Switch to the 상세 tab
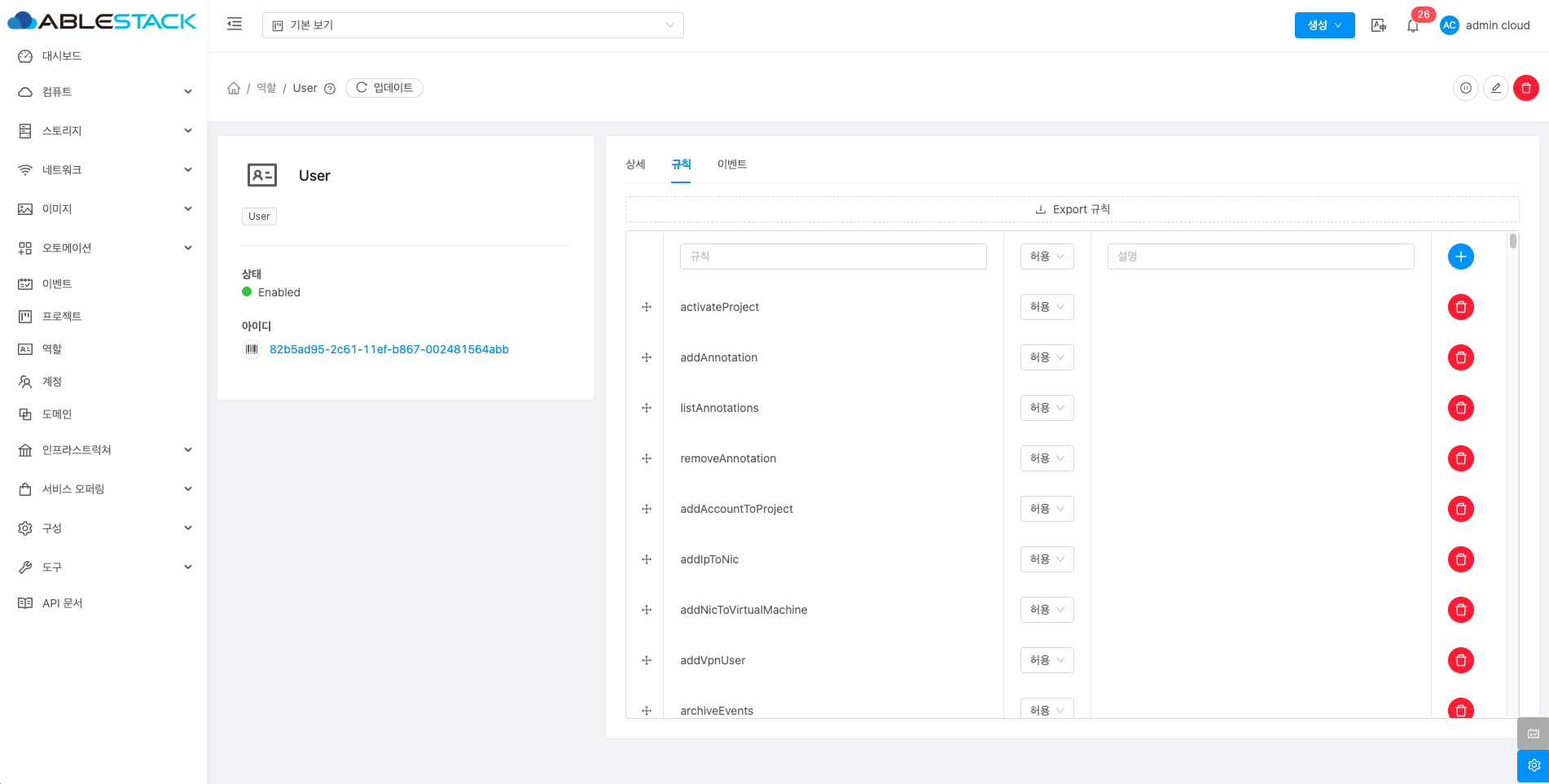Viewport: 1549px width, 784px height. click(x=635, y=164)
